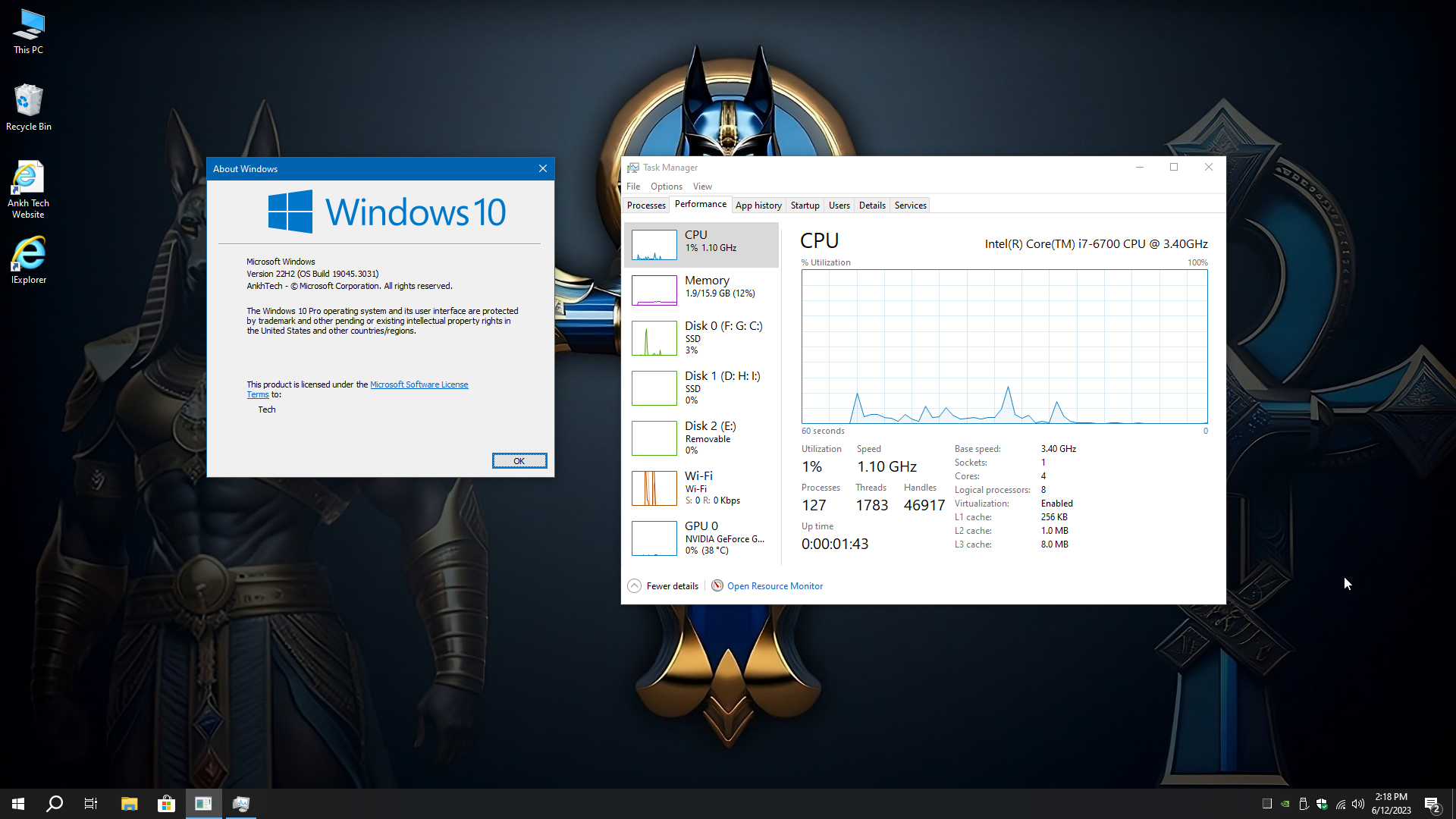Open the File menu in Task Manager
The width and height of the screenshot is (1456, 819).
pos(633,187)
